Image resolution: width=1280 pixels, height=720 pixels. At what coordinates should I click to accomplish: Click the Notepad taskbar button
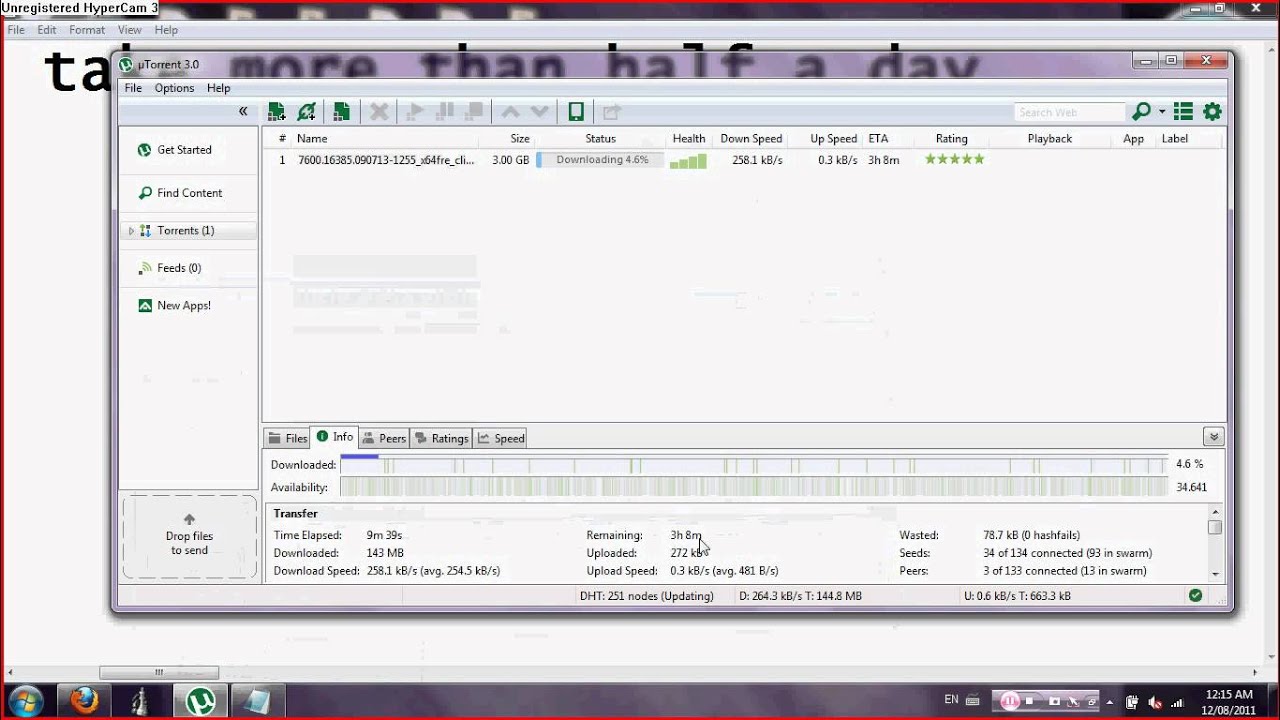click(257, 701)
